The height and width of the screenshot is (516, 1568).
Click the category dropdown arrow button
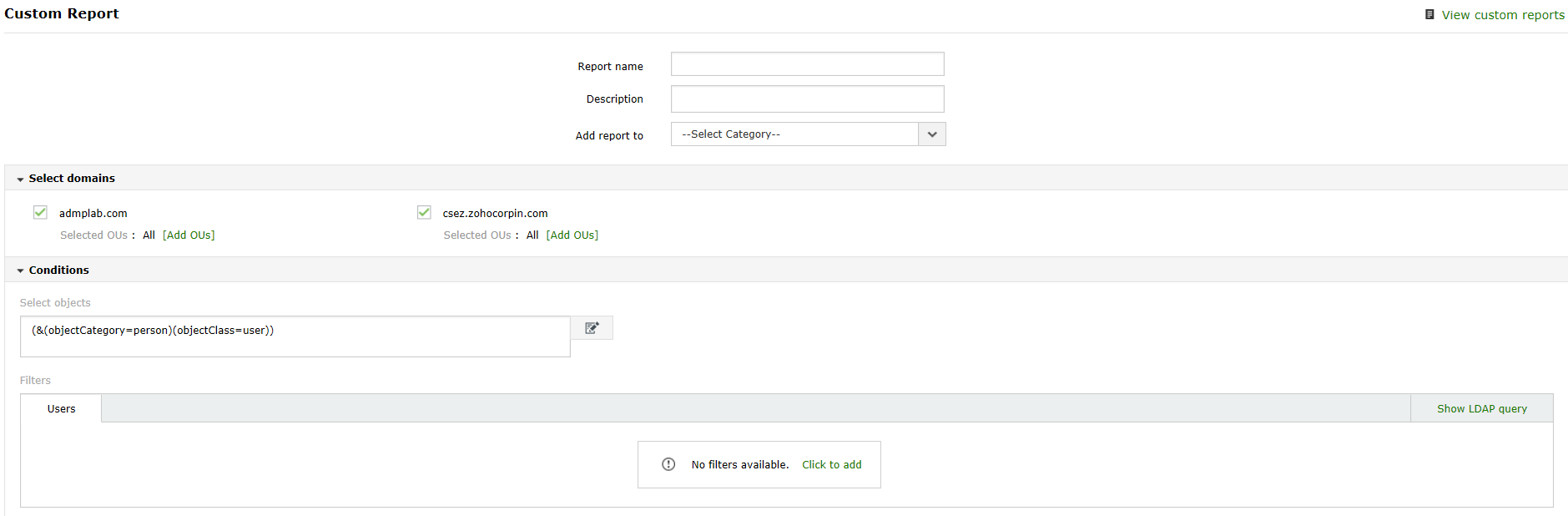pos(932,134)
